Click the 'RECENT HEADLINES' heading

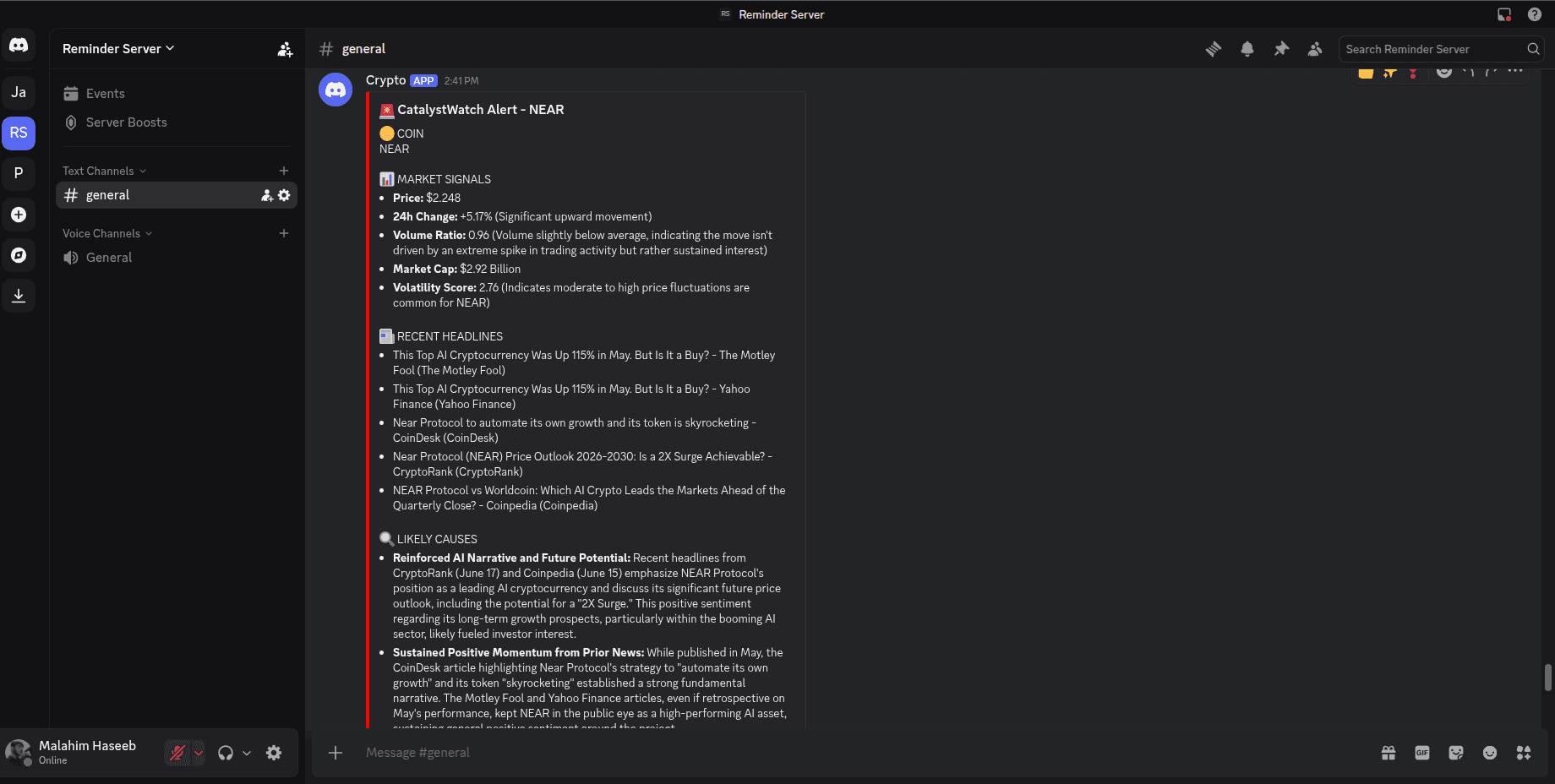(450, 336)
